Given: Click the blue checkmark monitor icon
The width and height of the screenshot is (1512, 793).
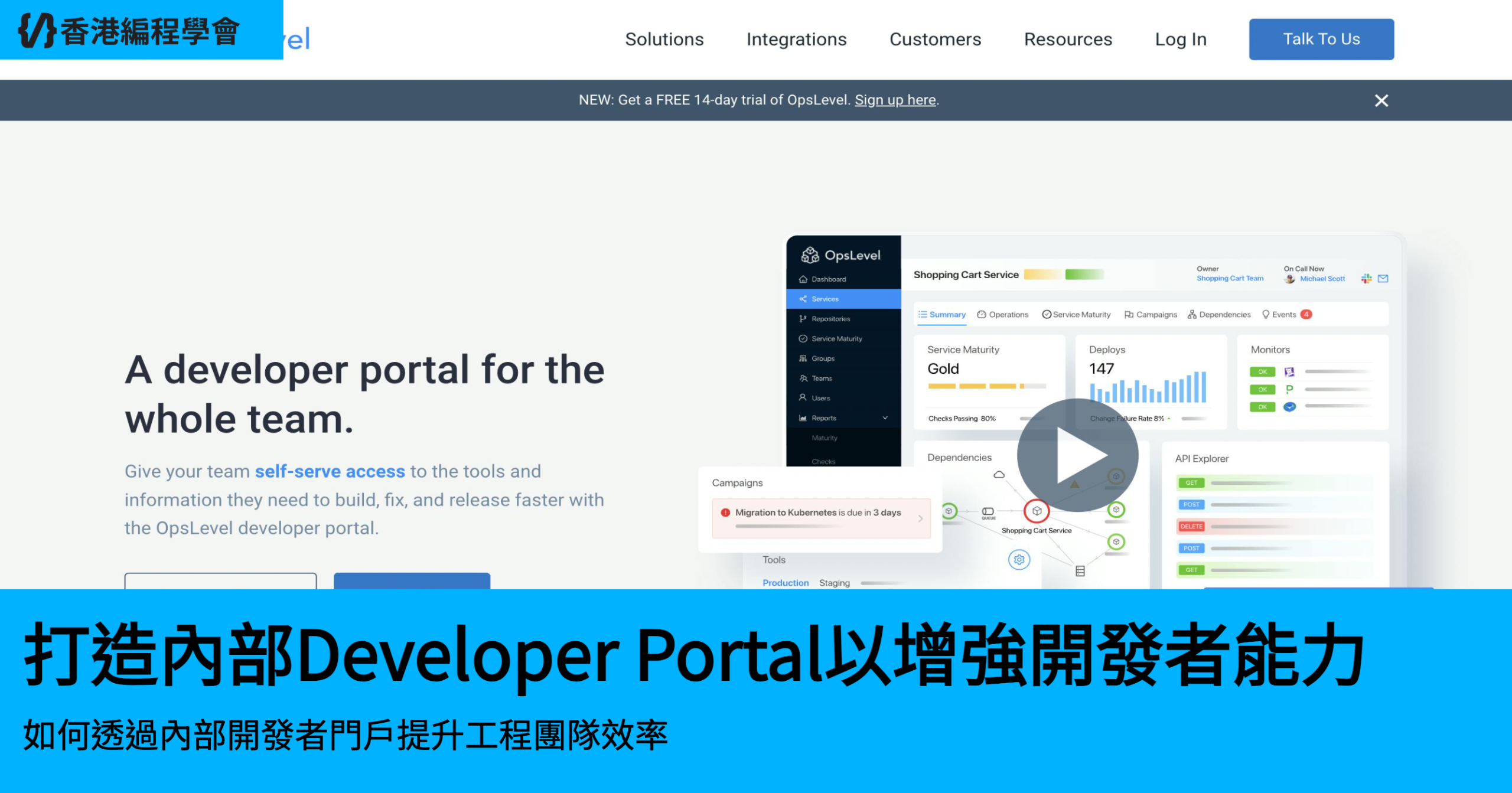Looking at the screenshot, I should click(1289, 407).
